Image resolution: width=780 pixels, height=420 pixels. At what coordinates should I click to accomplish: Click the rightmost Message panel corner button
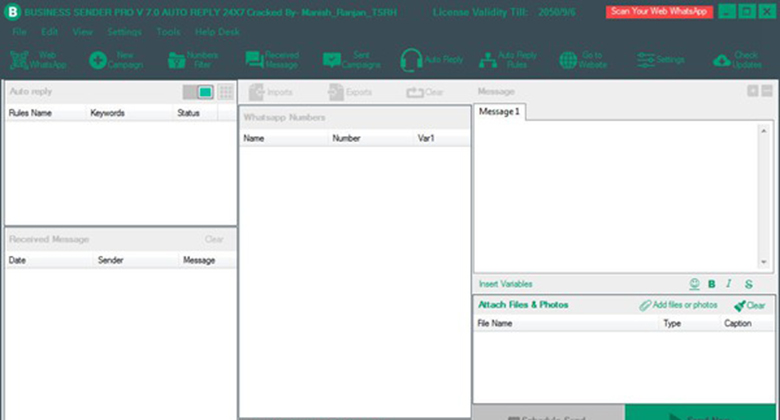pyautogui.click(x=767, y=91)
